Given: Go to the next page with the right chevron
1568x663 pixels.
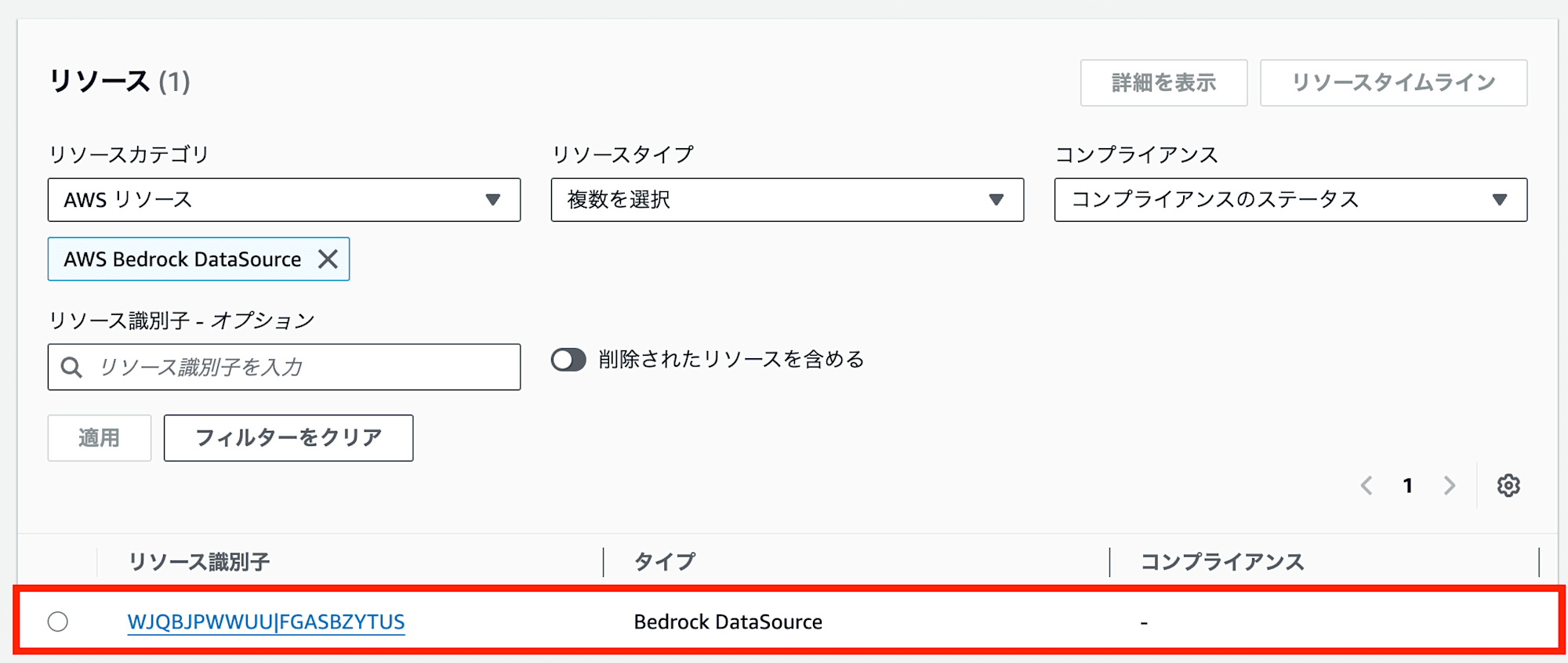Looking at the screenshot, I should point(1450,486).
